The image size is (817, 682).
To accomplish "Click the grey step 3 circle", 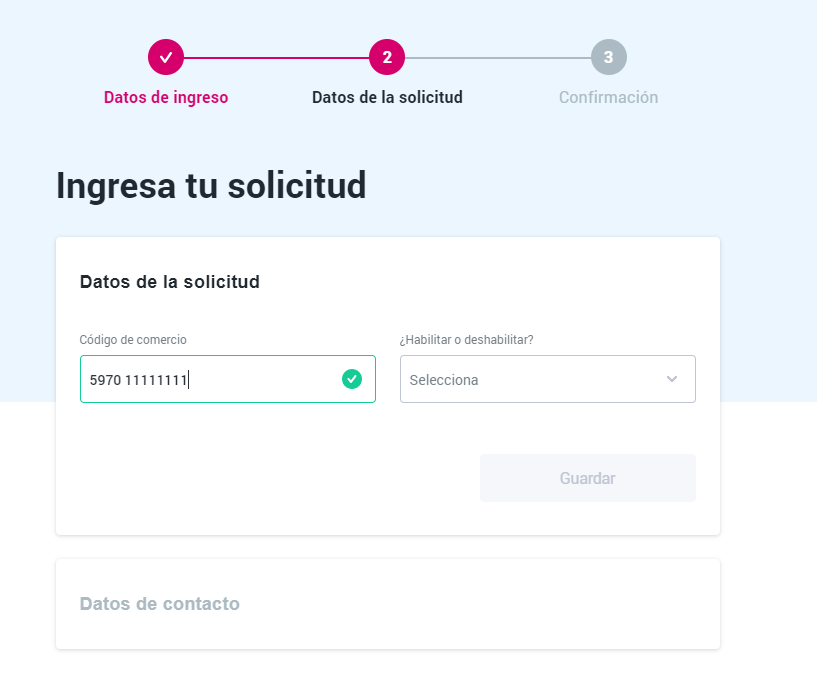I will [x=609, y=57].
